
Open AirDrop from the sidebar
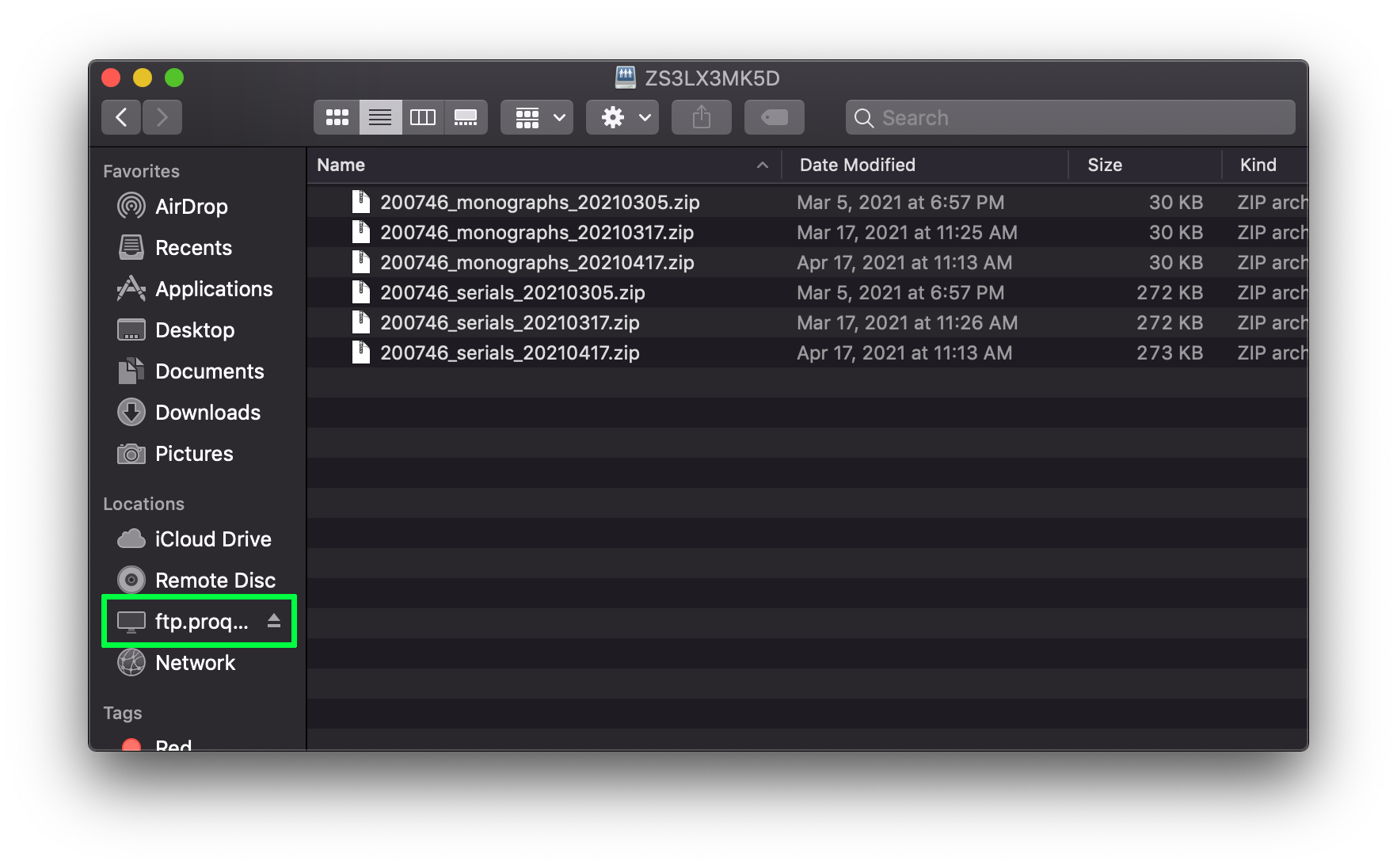[x=191, y=207]
